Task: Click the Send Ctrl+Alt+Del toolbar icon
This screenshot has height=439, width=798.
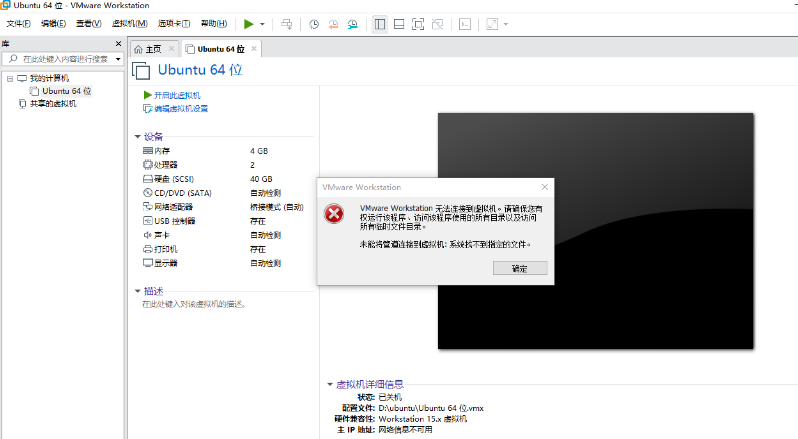Action: [287, 24]
